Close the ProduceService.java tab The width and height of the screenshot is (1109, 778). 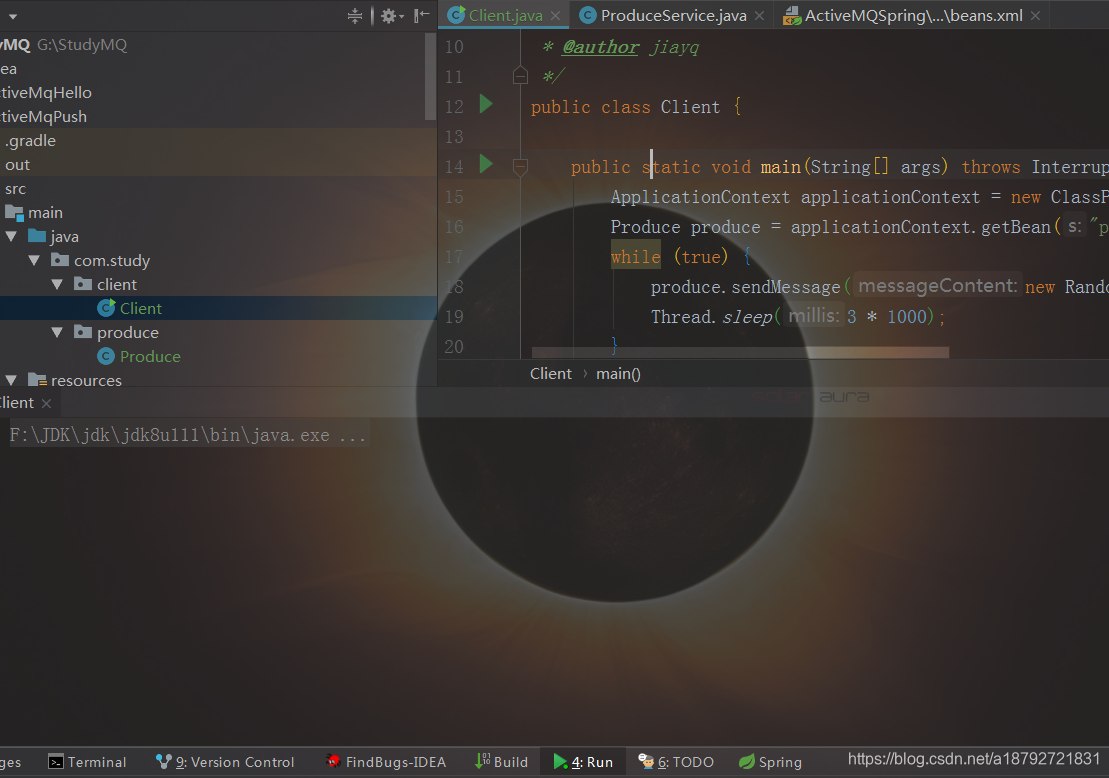click(x=760, y=16)
